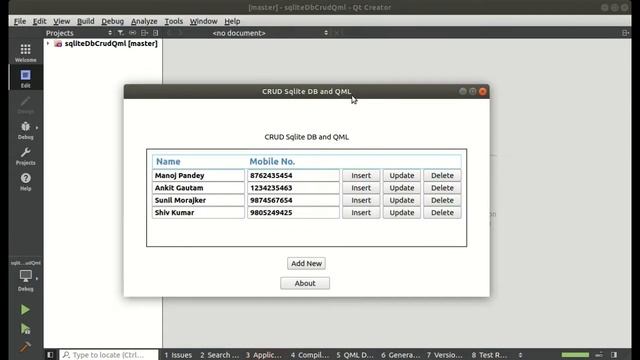Split editor icon at top right
The height and width of the screenshot is (360, 640).
tap(625, 33)
